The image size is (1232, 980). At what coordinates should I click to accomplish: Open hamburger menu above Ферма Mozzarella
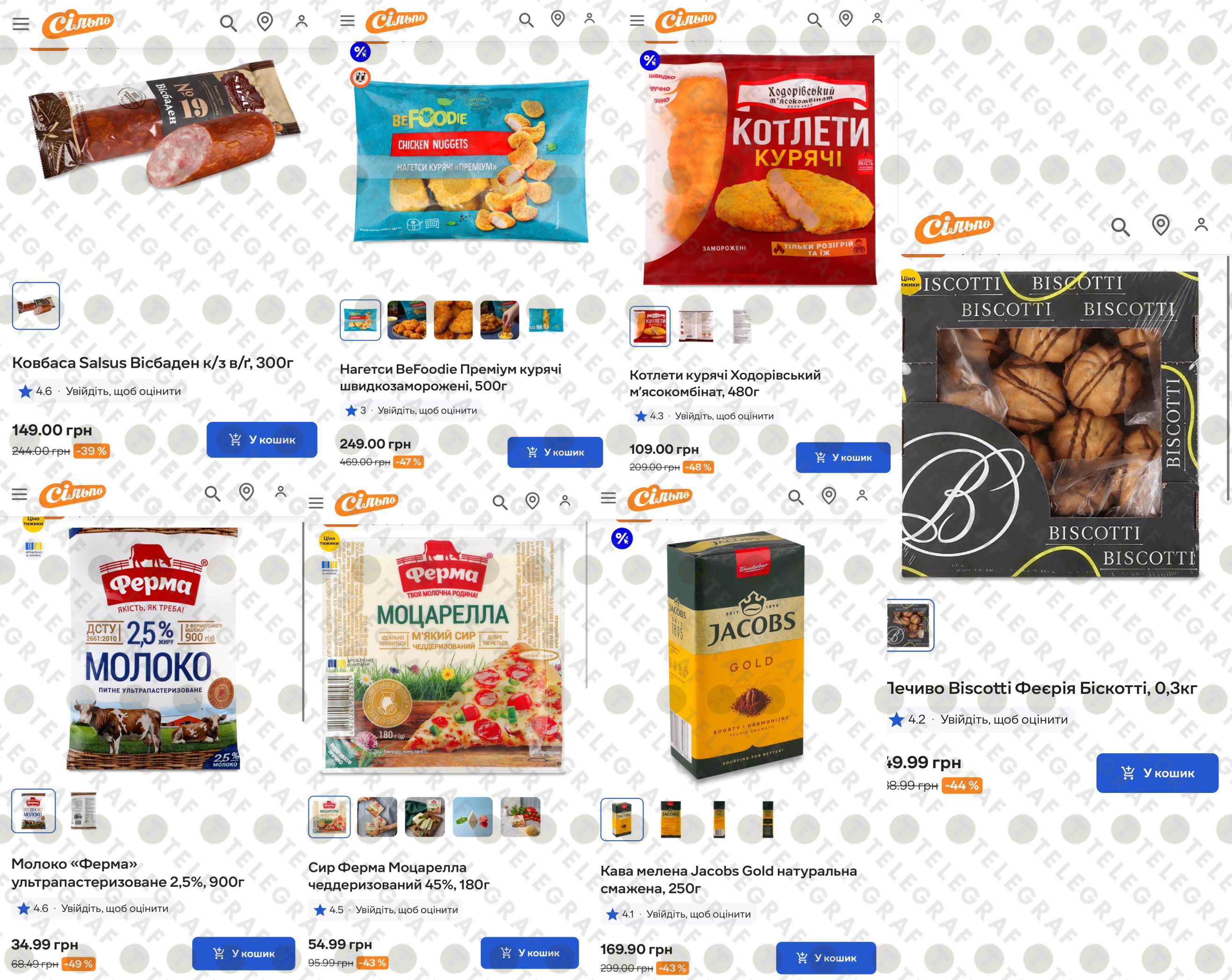(x=316, y=503)
